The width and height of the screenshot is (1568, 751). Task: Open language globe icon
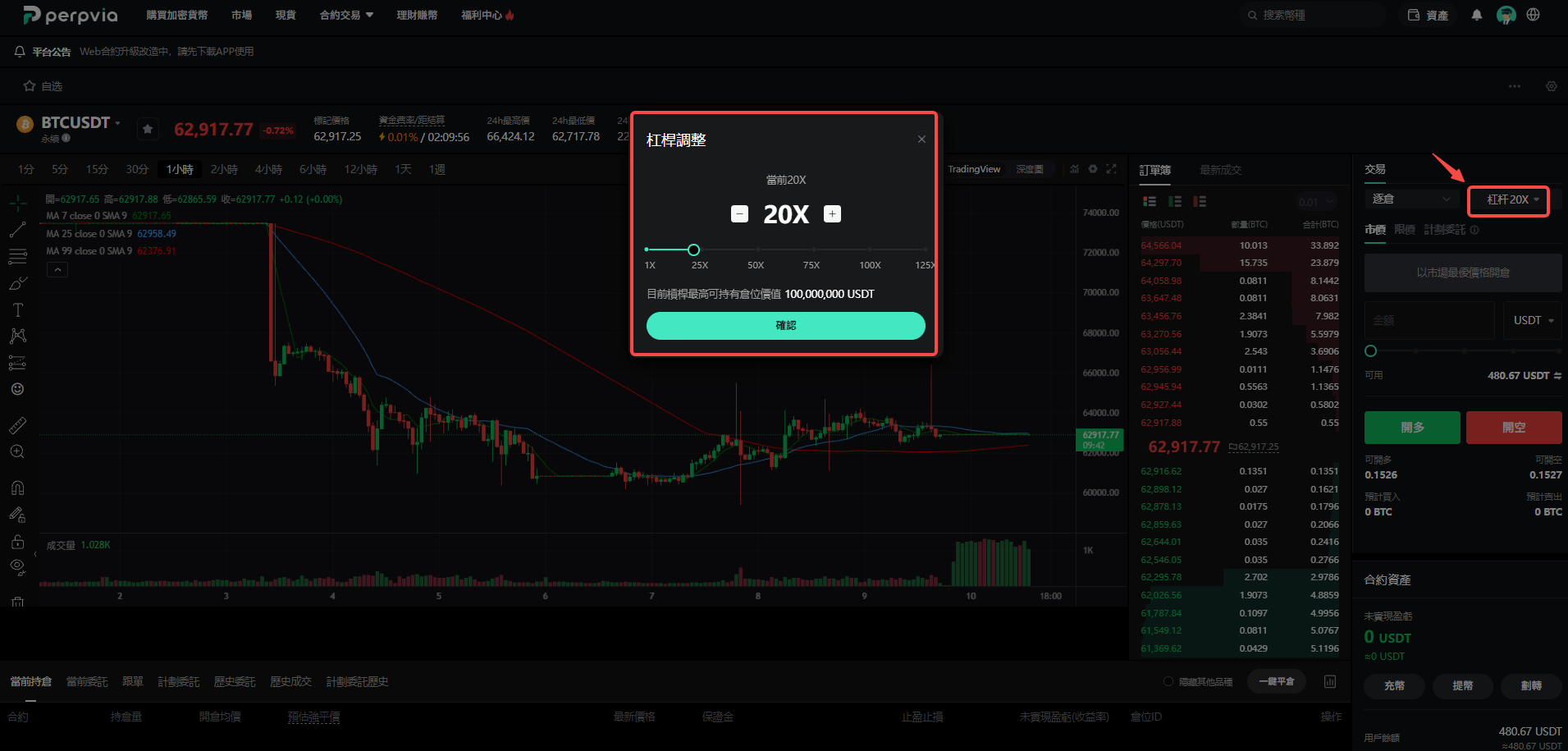click(1533, 15)
